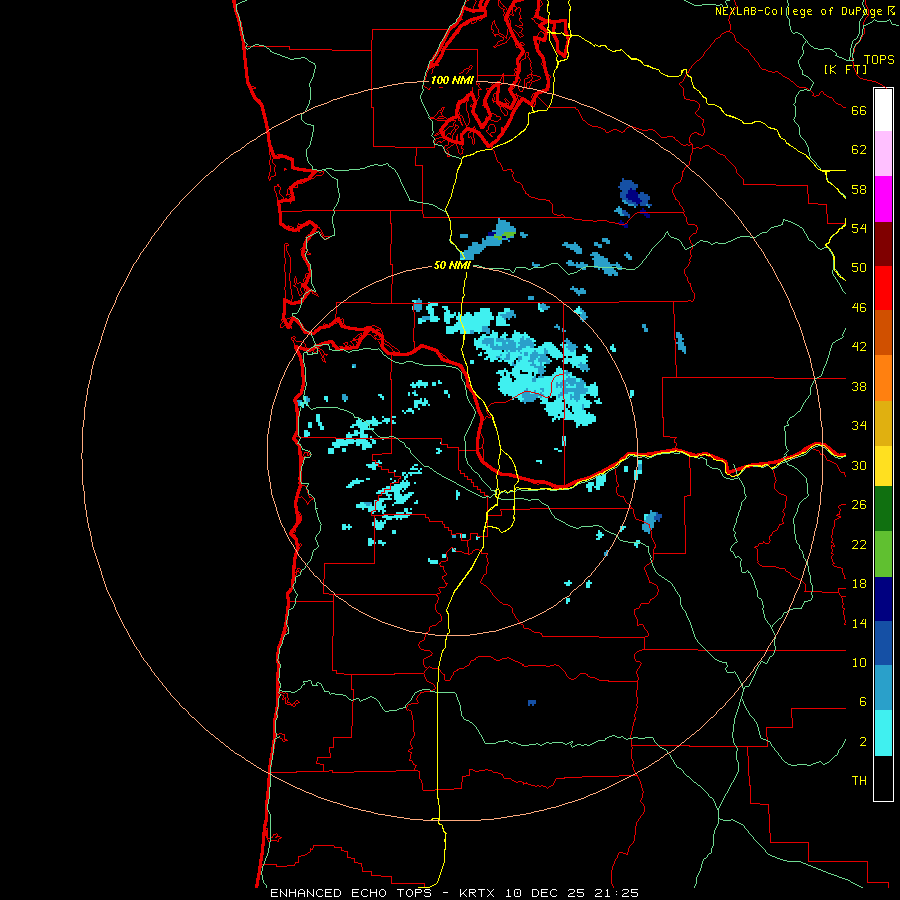900x900 pixels.
Task: Click the light pink 62 kft swatch
Action: [883, 153]
